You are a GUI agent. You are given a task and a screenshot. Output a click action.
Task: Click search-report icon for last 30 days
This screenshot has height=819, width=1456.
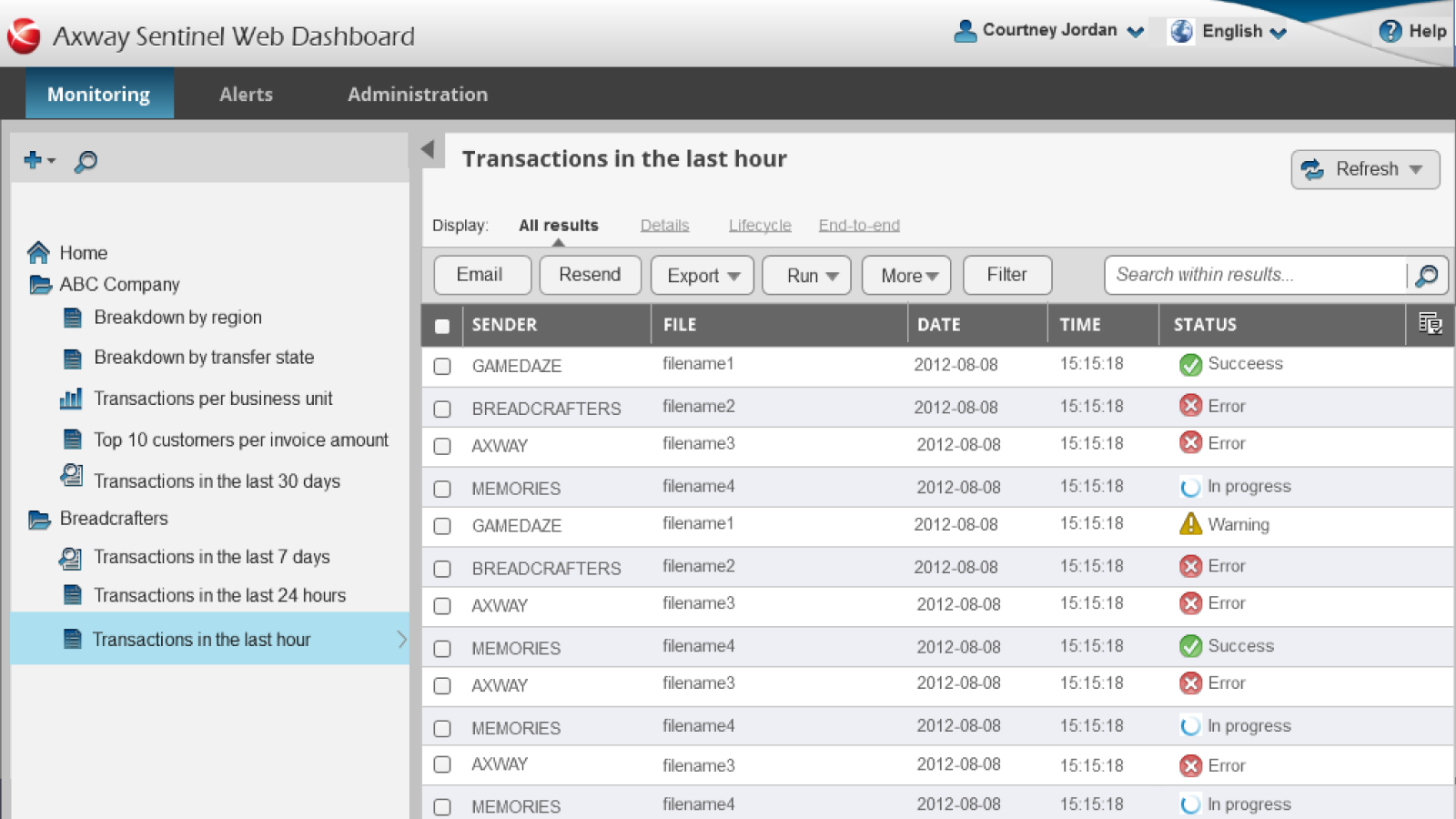click(71, 475)
